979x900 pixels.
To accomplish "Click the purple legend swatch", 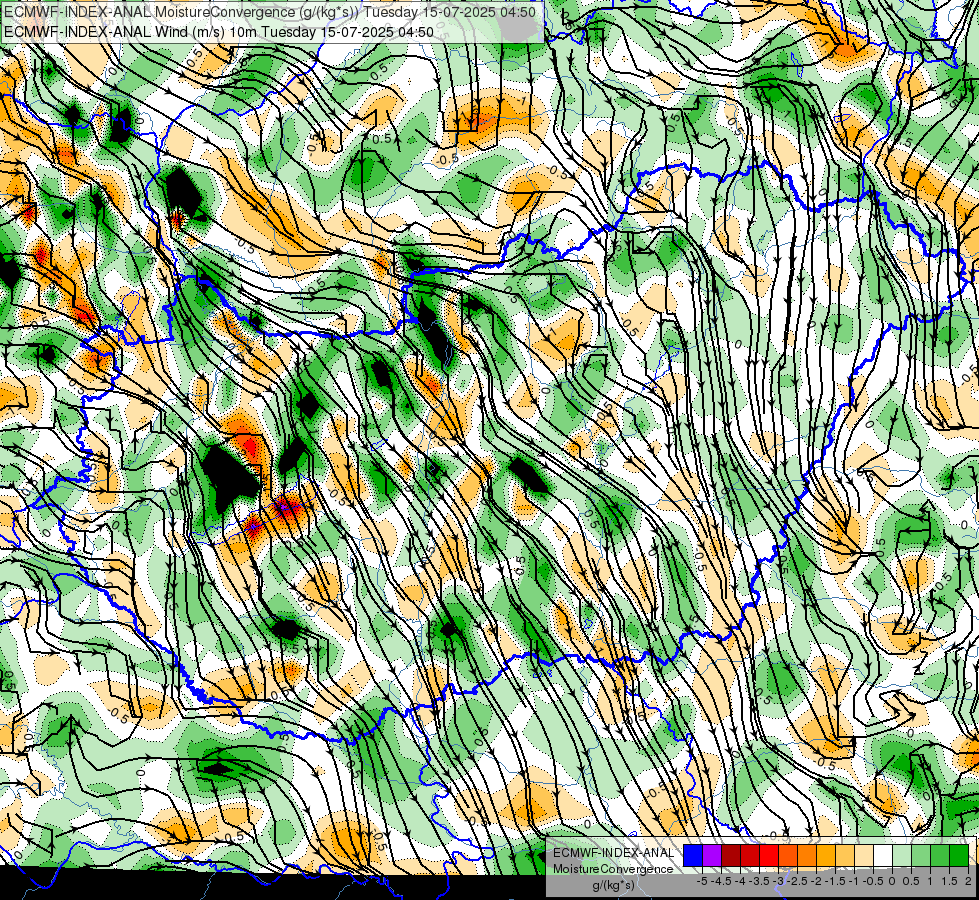I will coord(712,855).
